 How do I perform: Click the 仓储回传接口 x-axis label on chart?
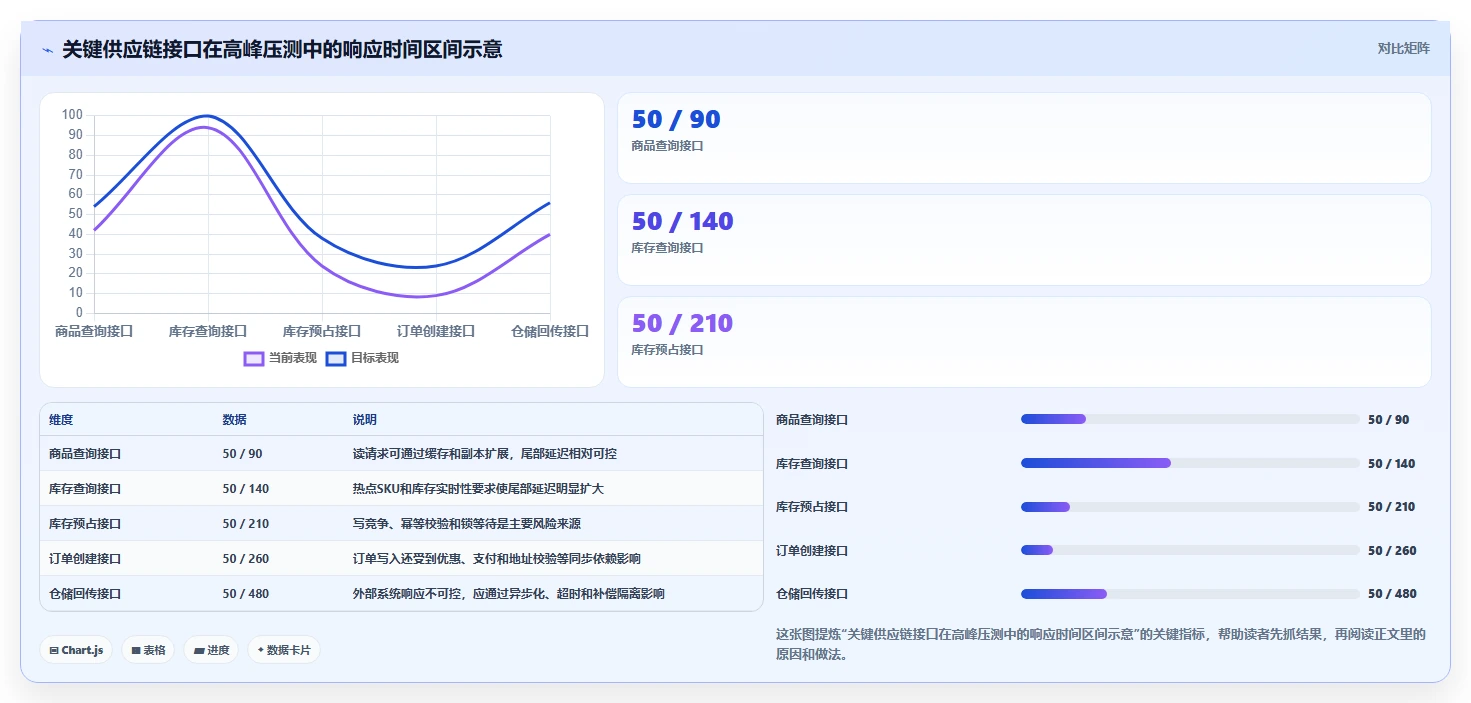pyautogui.click(x=550, y=331)
